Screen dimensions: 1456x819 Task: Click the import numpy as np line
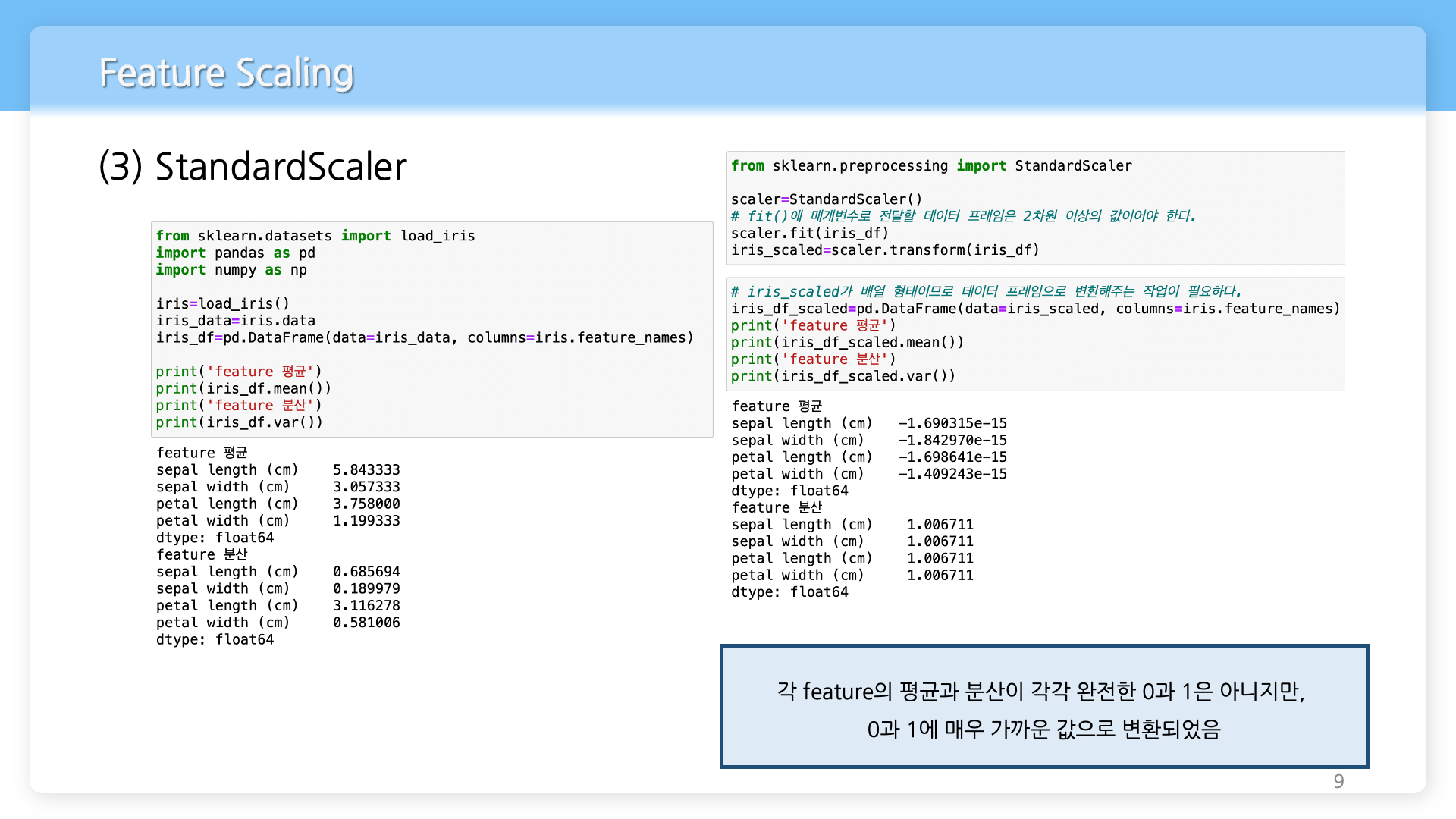coord(231,270)
